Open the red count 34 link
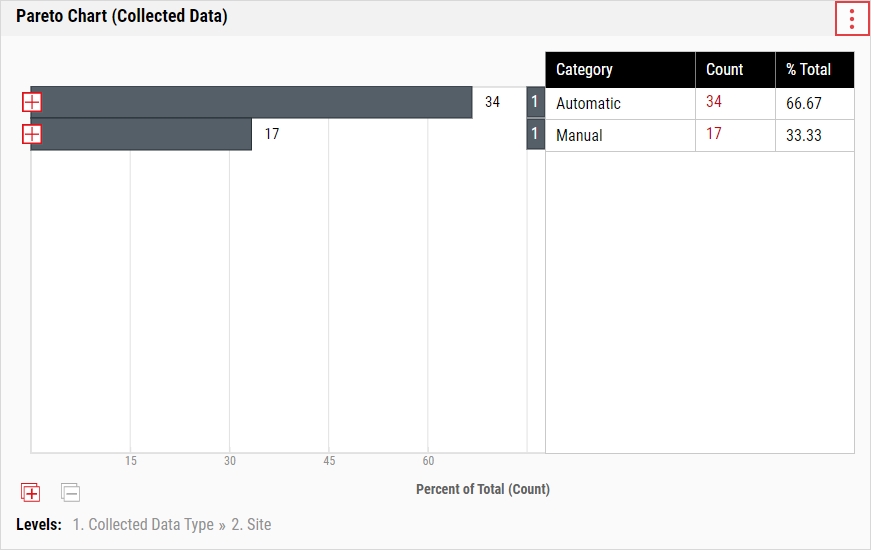 tap(714, 102)
